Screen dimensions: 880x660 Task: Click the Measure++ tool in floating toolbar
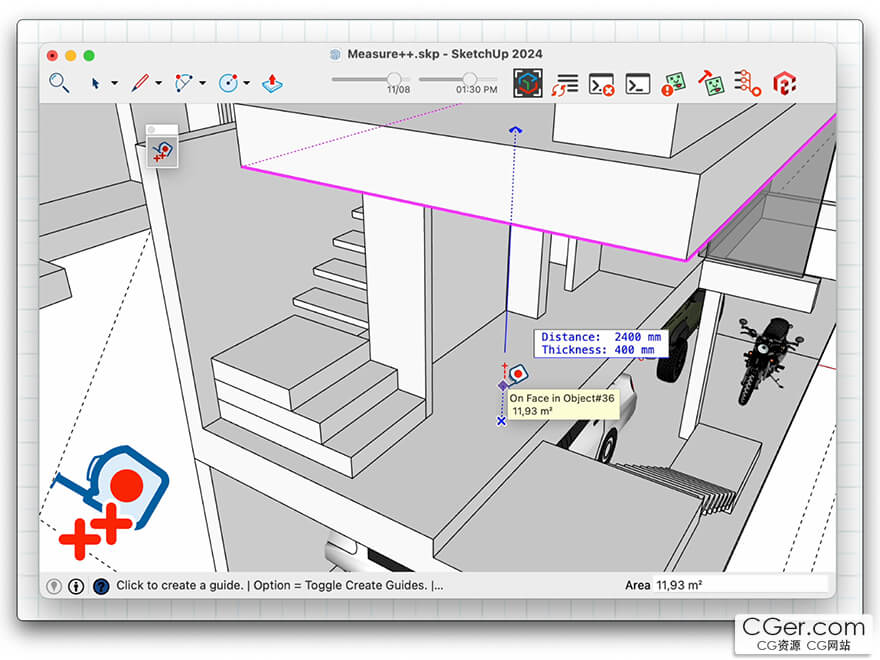tap(162, 152)
